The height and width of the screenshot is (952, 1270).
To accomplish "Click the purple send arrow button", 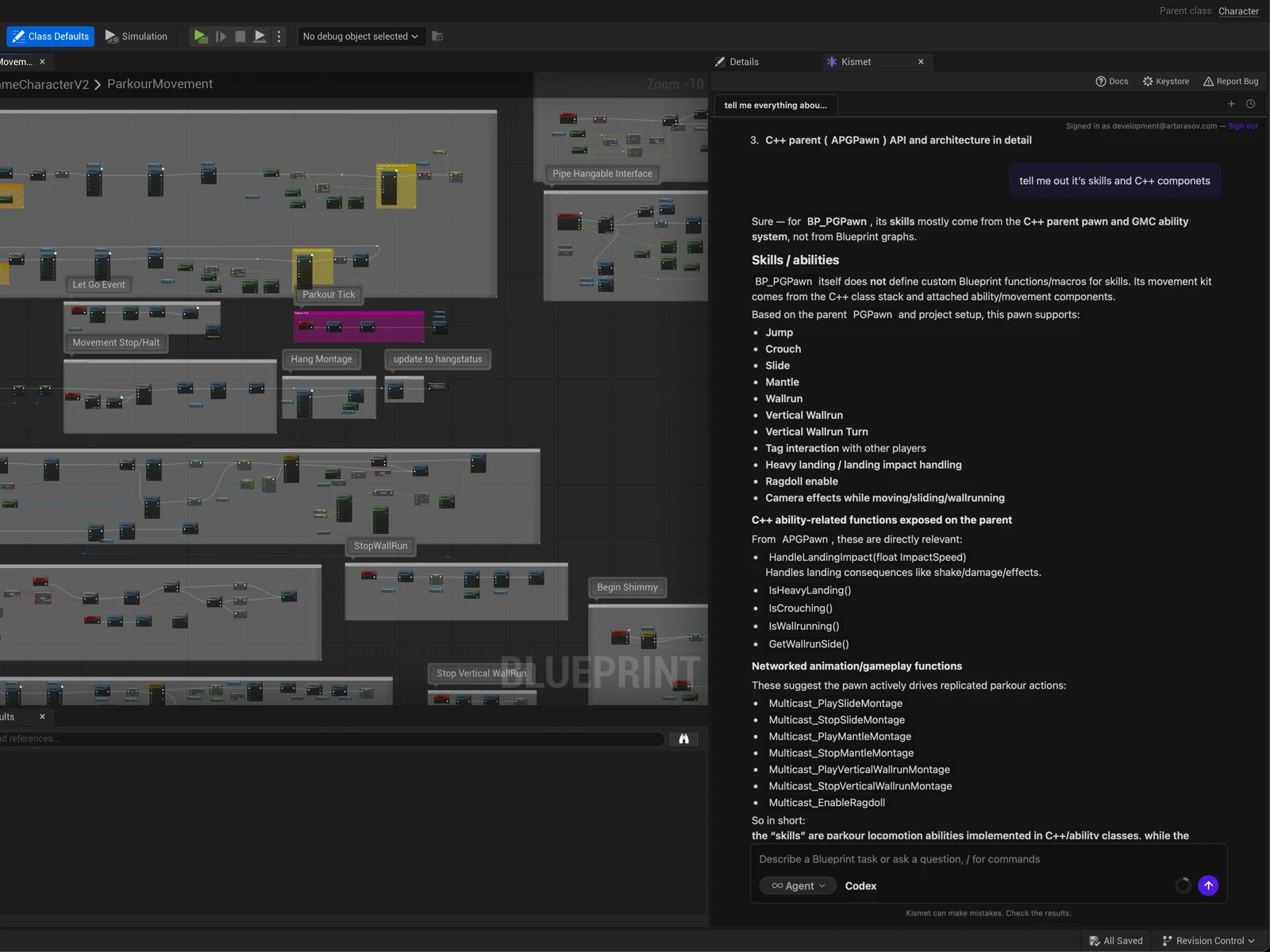I will [1208, 885].
